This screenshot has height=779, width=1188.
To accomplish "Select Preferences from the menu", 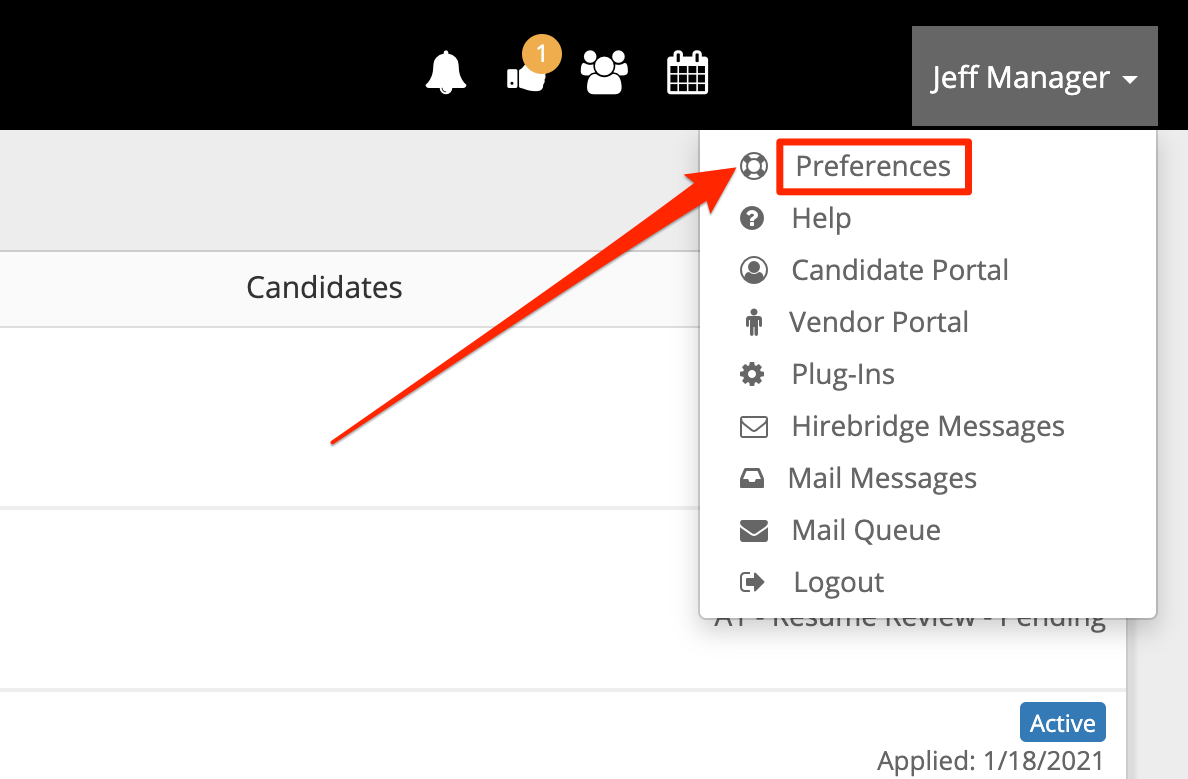I will 872,166.
